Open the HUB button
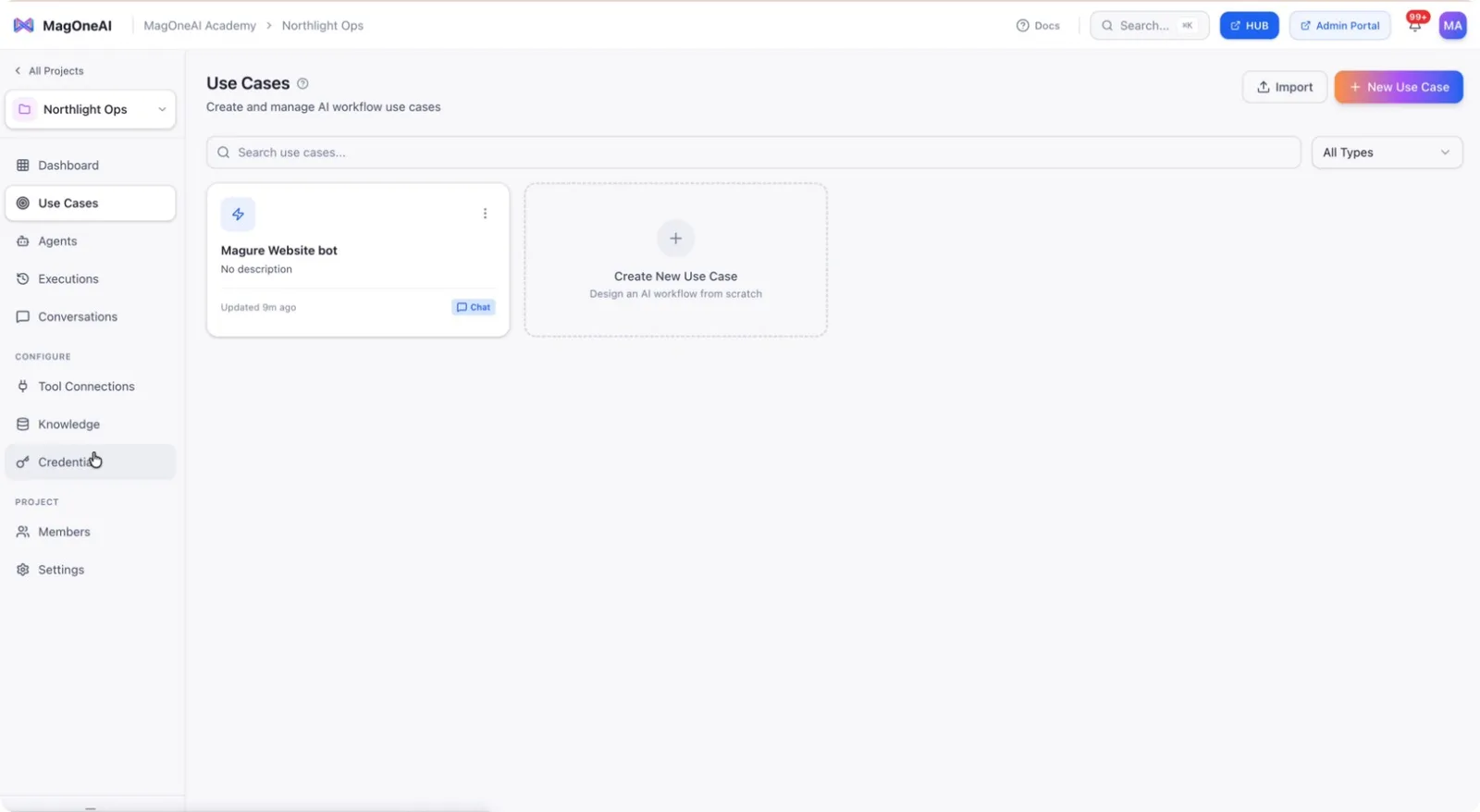1480x812 pixels. click(1249, 26)
